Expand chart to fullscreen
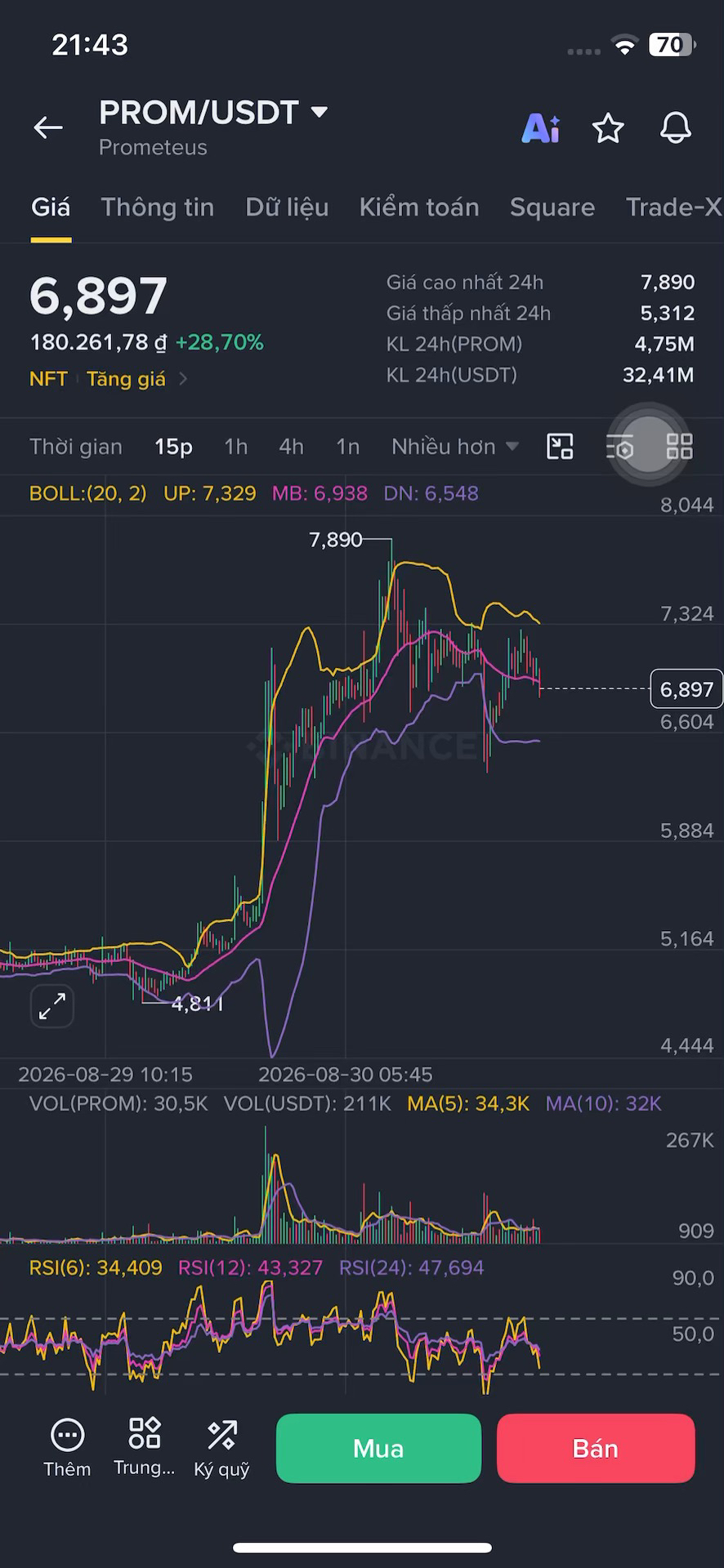Image resolution: width=724 pixels, height=1568 pixels. pos(52,1006)
